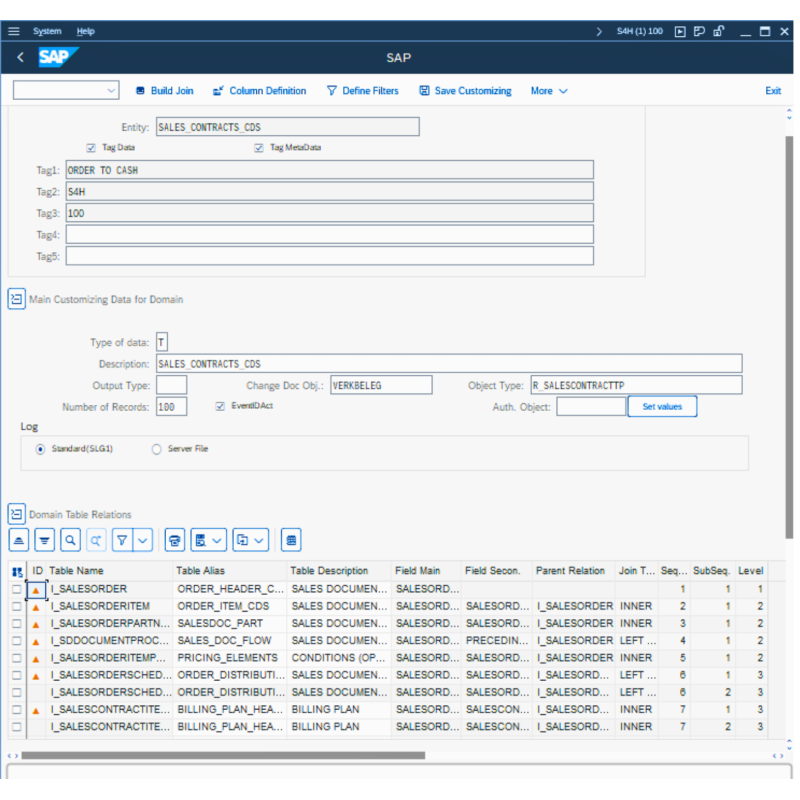Image resolution: width=800 pixels, height=800 pixels.
Task: Collapse the Domain Table Relations section icon
Action: click(x=16, y=514)
